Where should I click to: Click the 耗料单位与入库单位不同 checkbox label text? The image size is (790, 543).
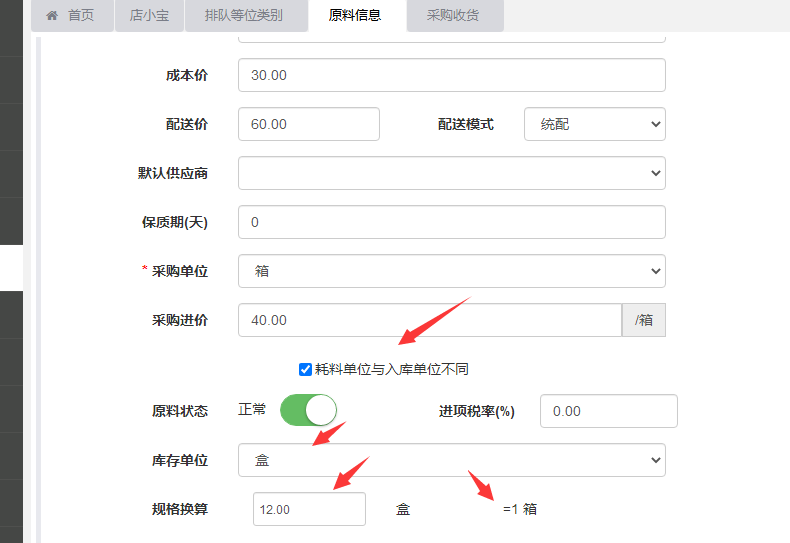391,369
